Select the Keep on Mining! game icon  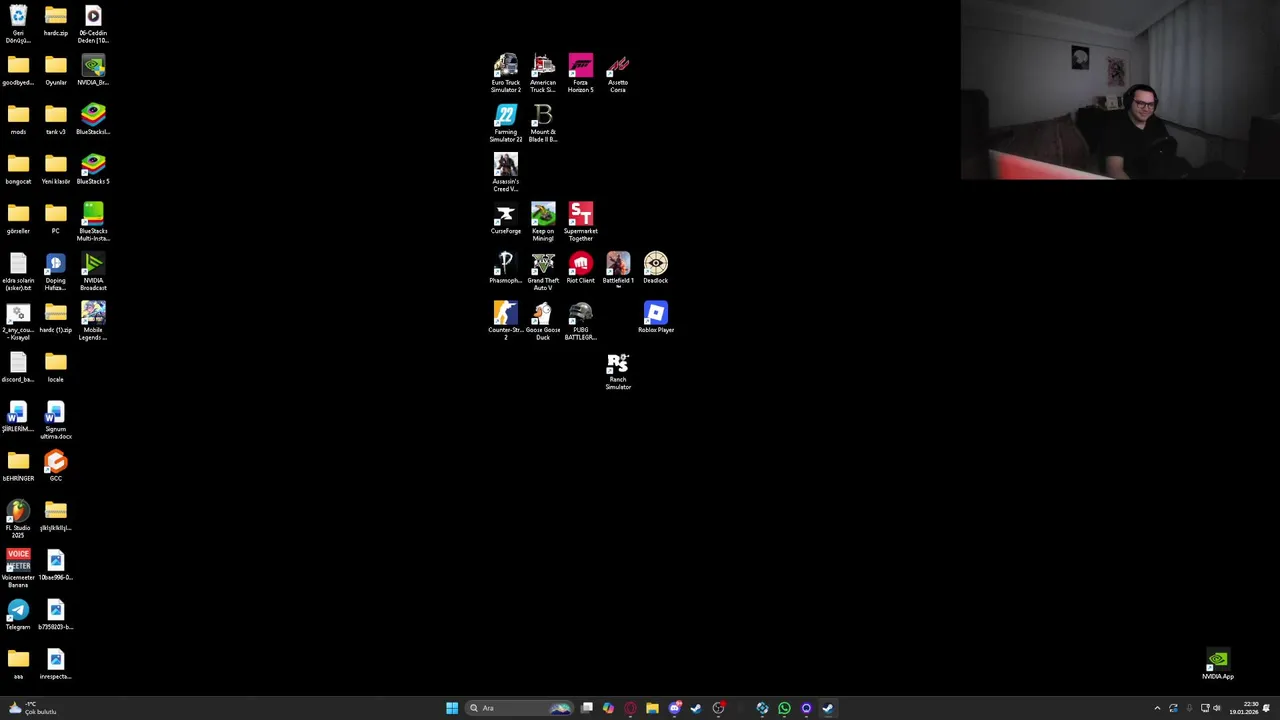(543, 222)
